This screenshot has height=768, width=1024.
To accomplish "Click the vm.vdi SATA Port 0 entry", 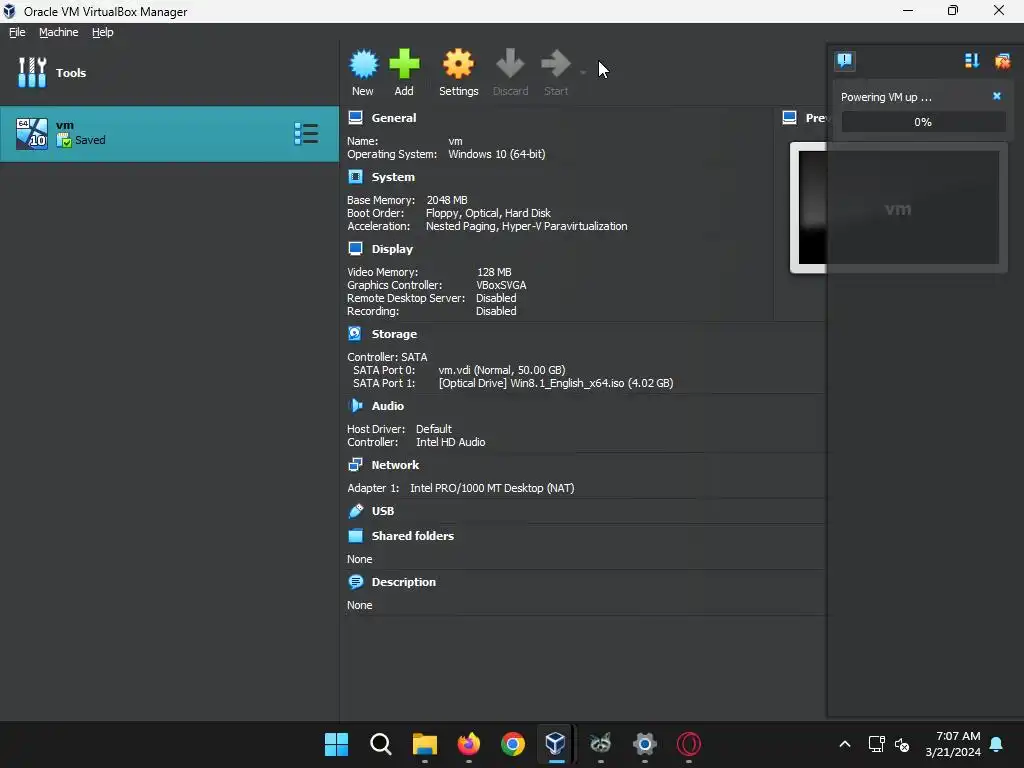I will click(x=502, y=370).
